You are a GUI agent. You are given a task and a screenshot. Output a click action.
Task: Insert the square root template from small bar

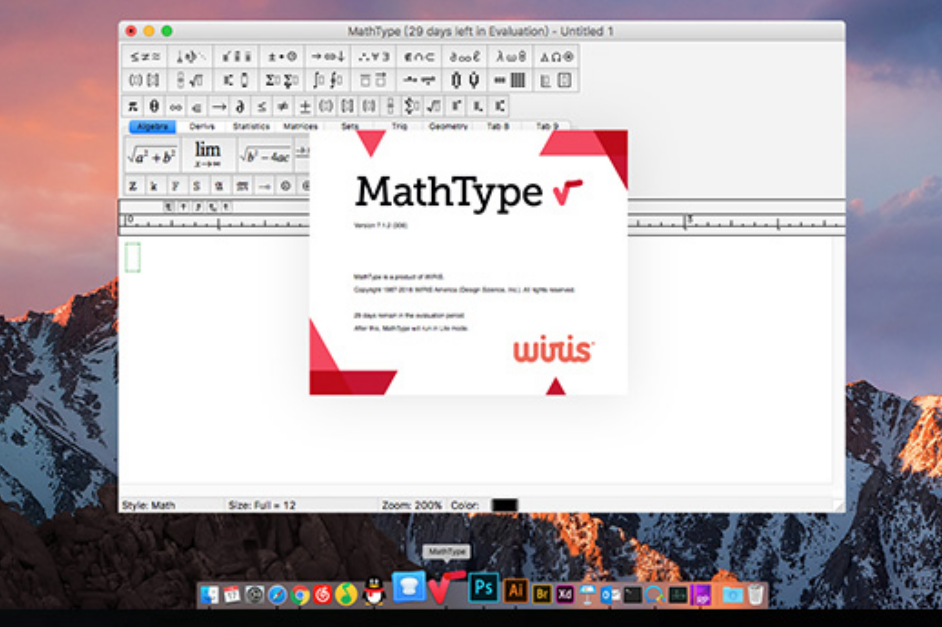coord(433,106)
